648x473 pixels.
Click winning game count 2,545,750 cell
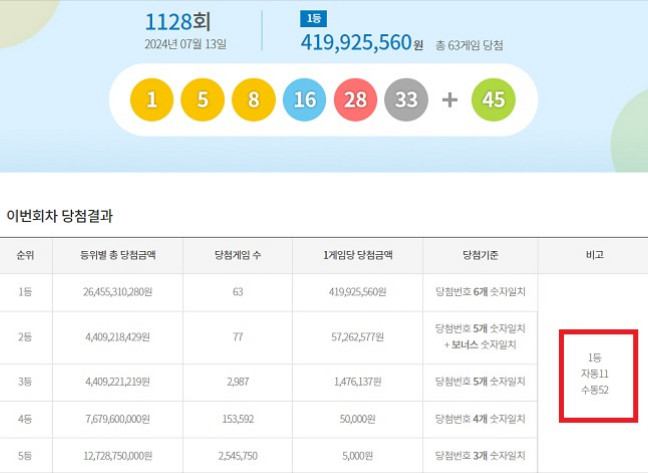(x=238, y=456)
